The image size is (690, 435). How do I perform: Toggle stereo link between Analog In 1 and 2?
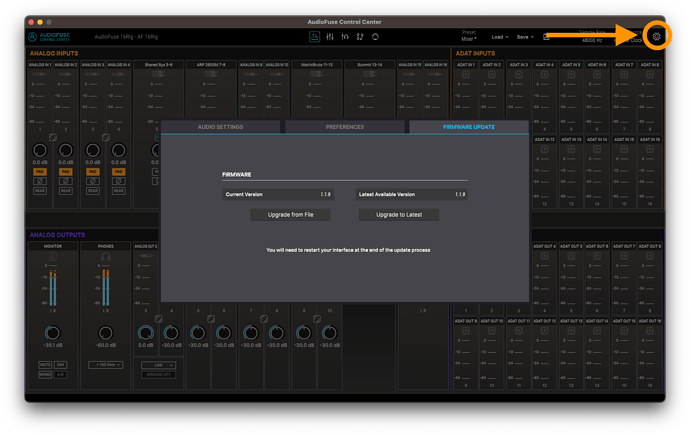(x=53, y=137)
